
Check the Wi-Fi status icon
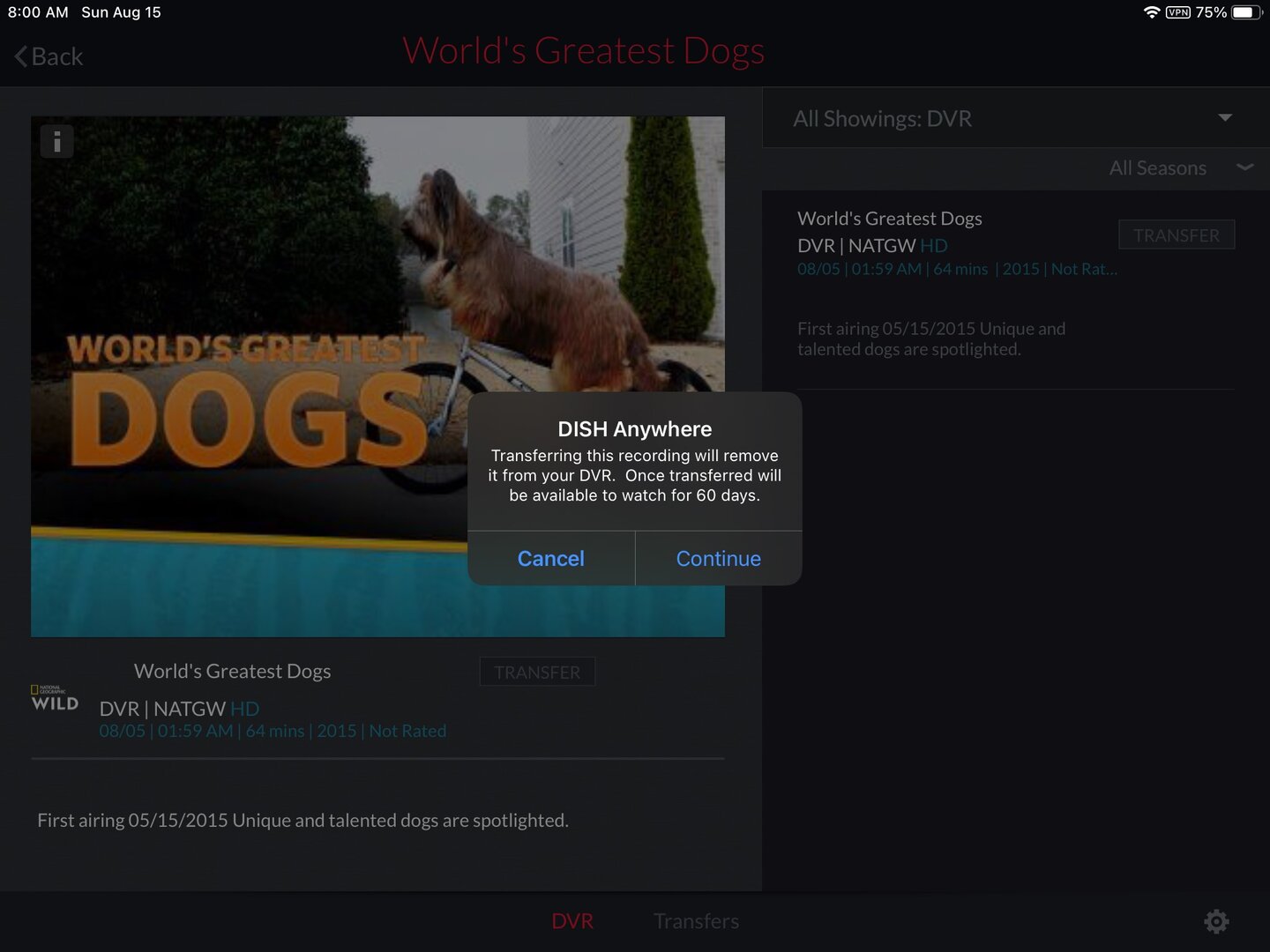[x=1151, y=12]
